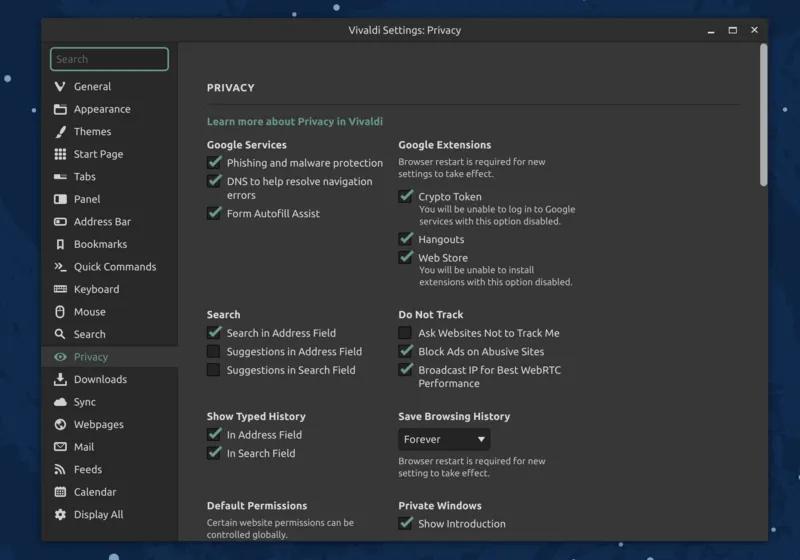Screen dimensions: 800x560
Task: Open the Save Browsing History dropdown
Action: coord(444,439)
